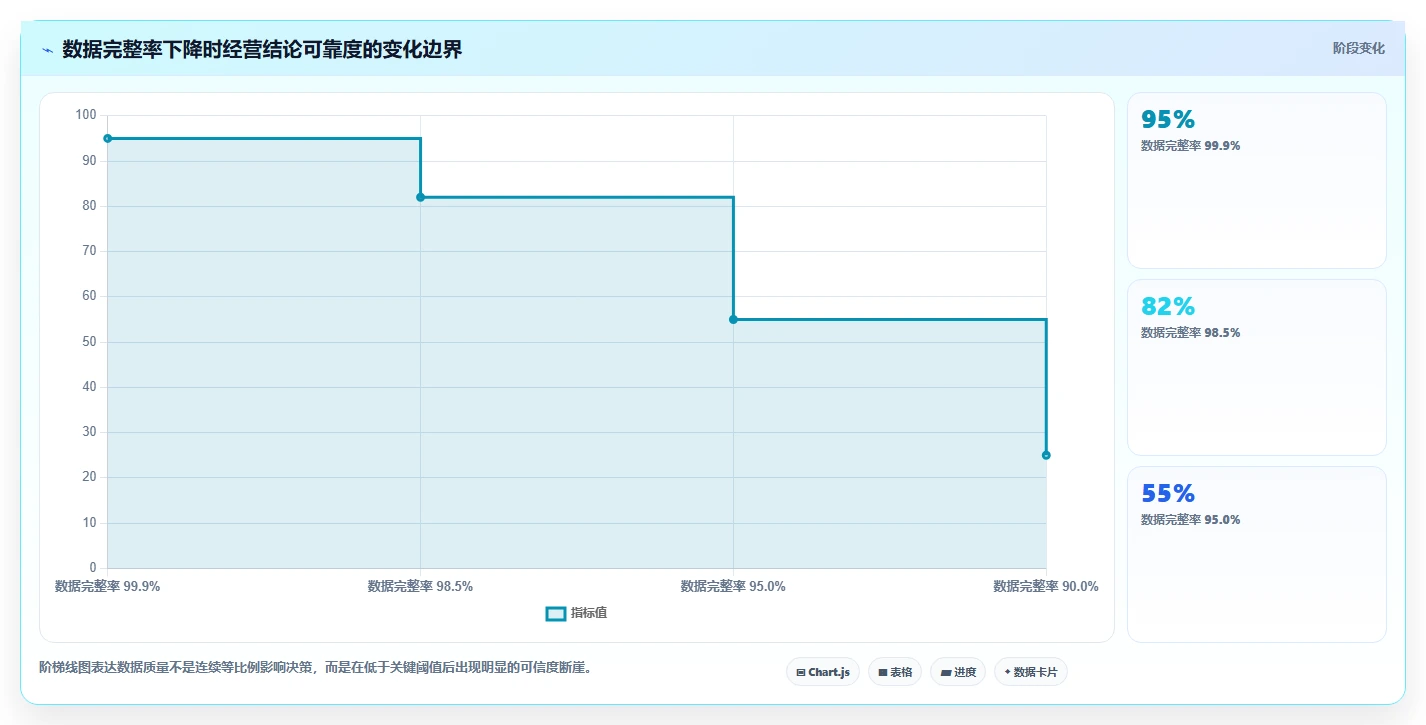Click the lightning icon beside the title
Screen dimensions: 1426x725
click(47, 50)
